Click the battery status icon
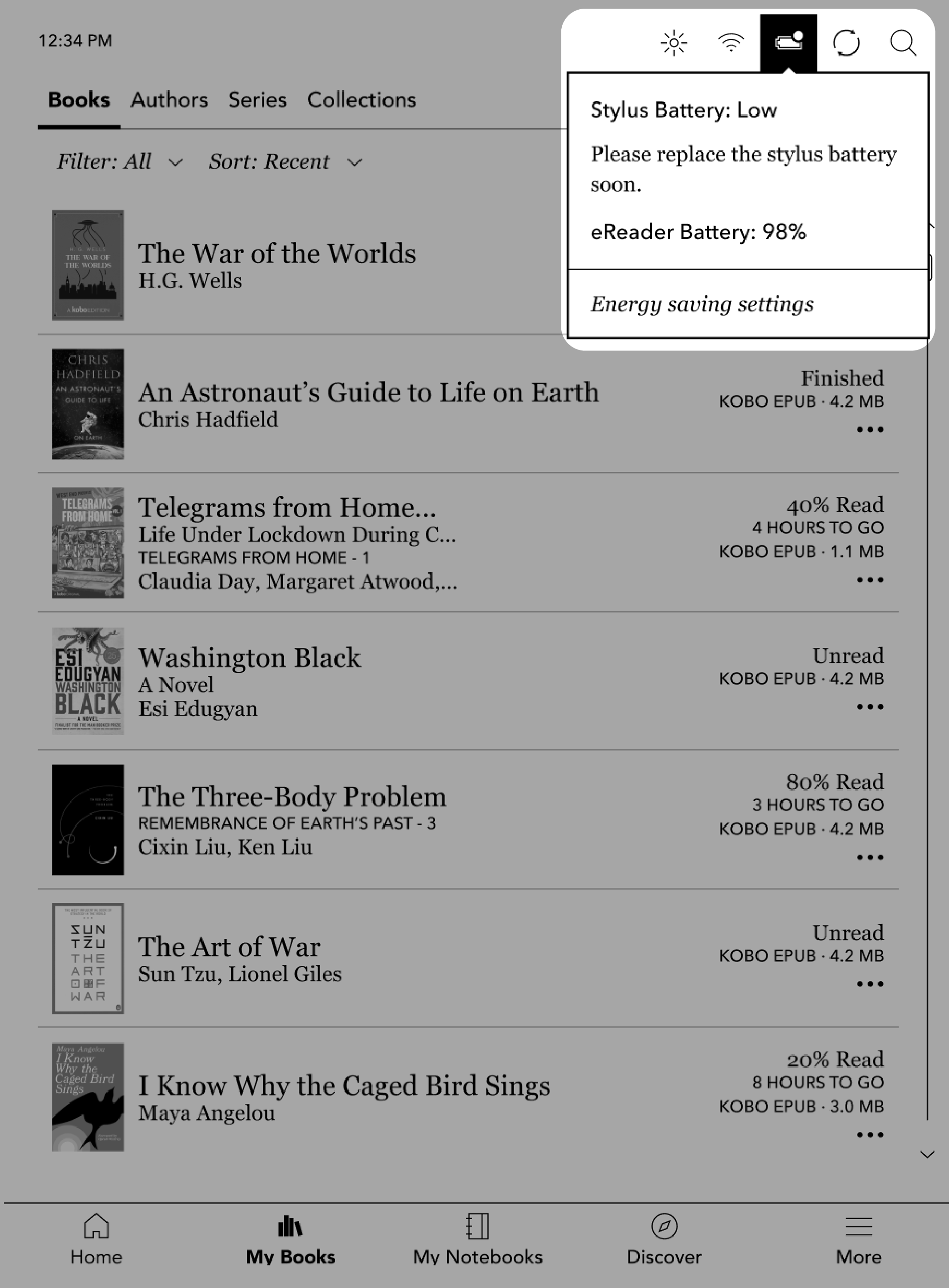This screenshot has width=949, height=1288. pyautogui.click(x=788, y=42)
